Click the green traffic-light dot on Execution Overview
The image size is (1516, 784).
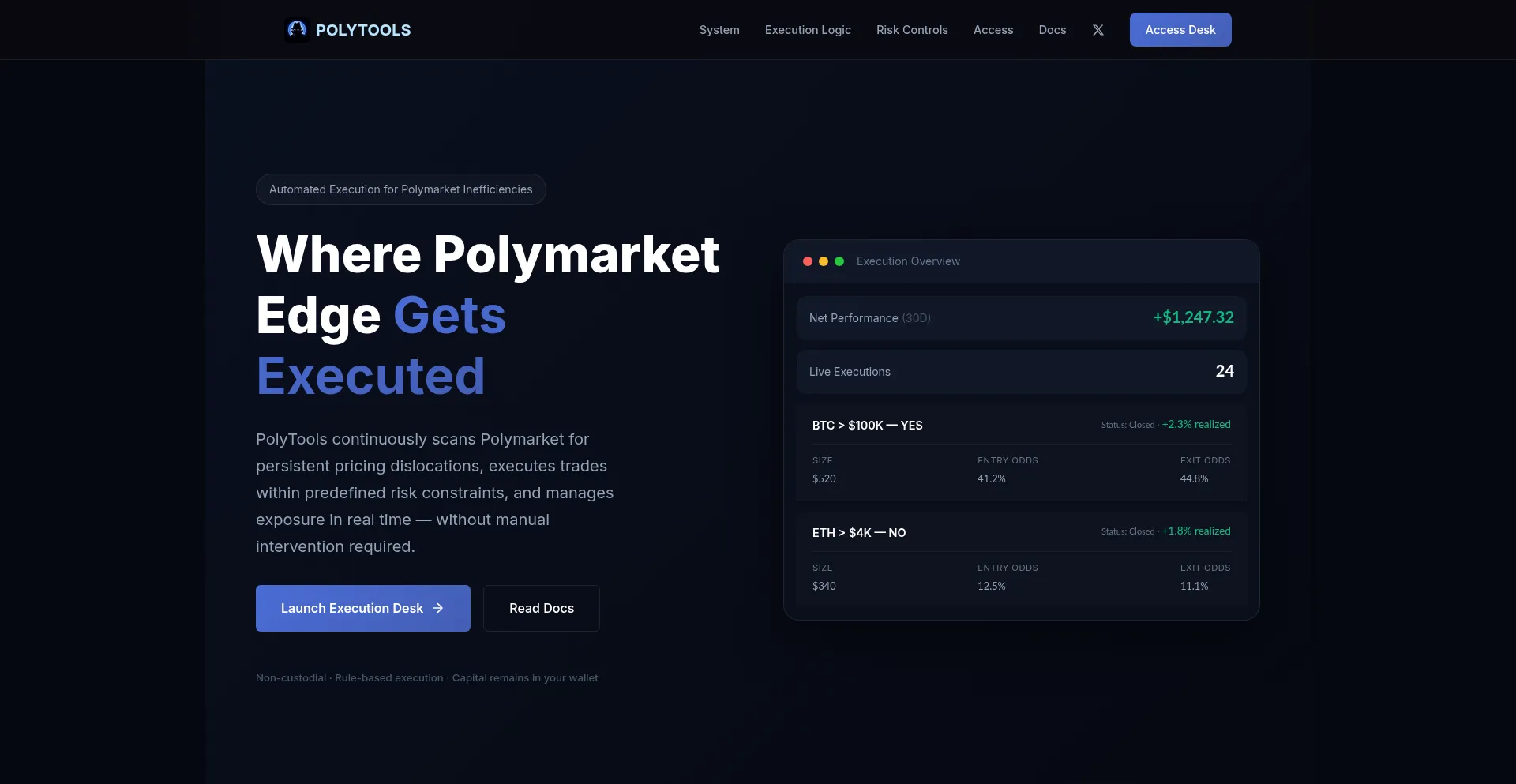point(840,261)
